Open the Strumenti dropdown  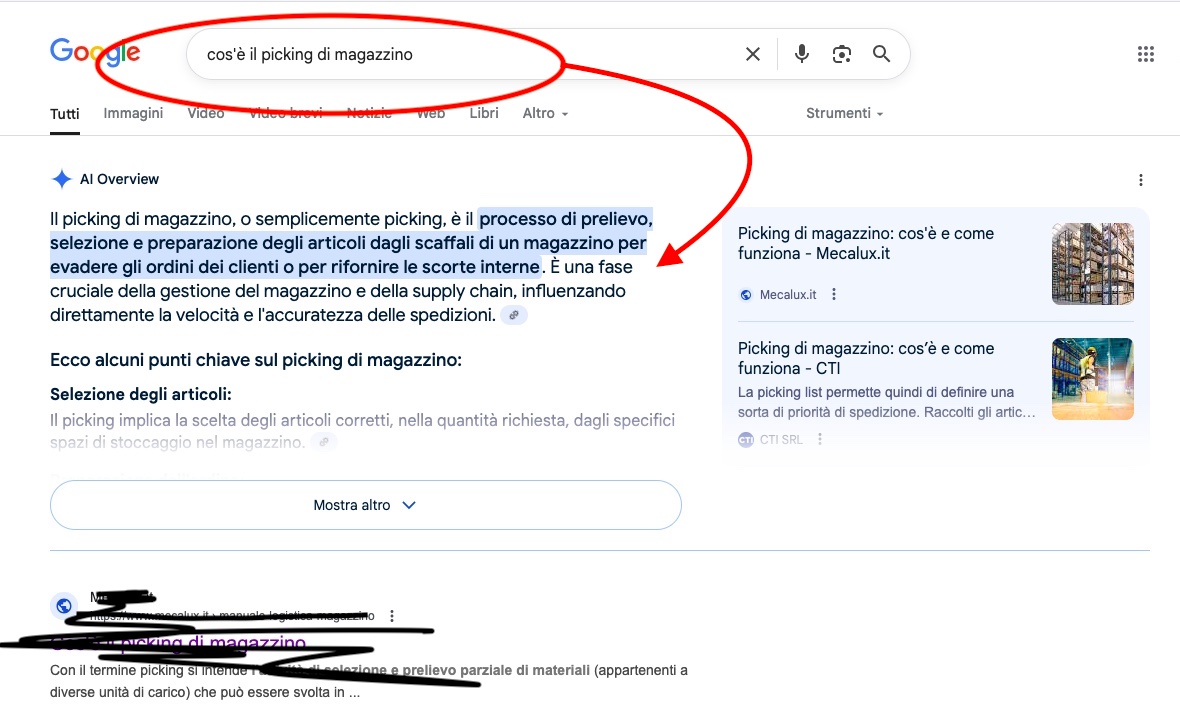[x=844, y=113]
